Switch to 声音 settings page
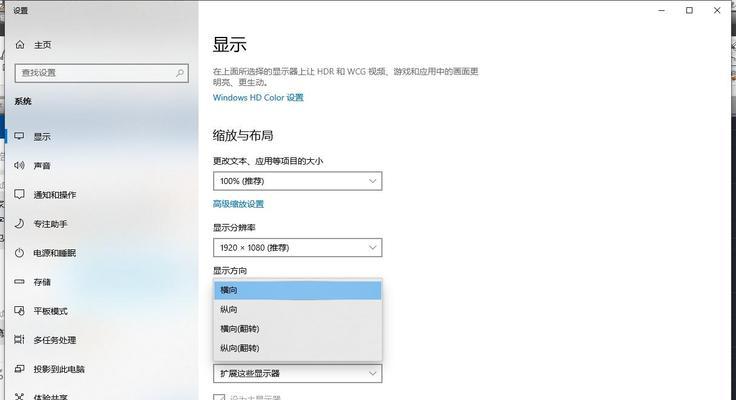 click(42, 166)
